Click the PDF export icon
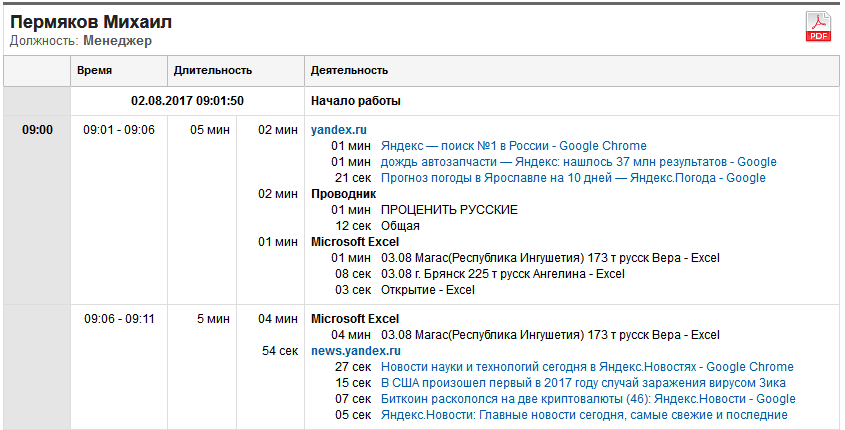Viewport: 845px width, 430px height. 818,26
